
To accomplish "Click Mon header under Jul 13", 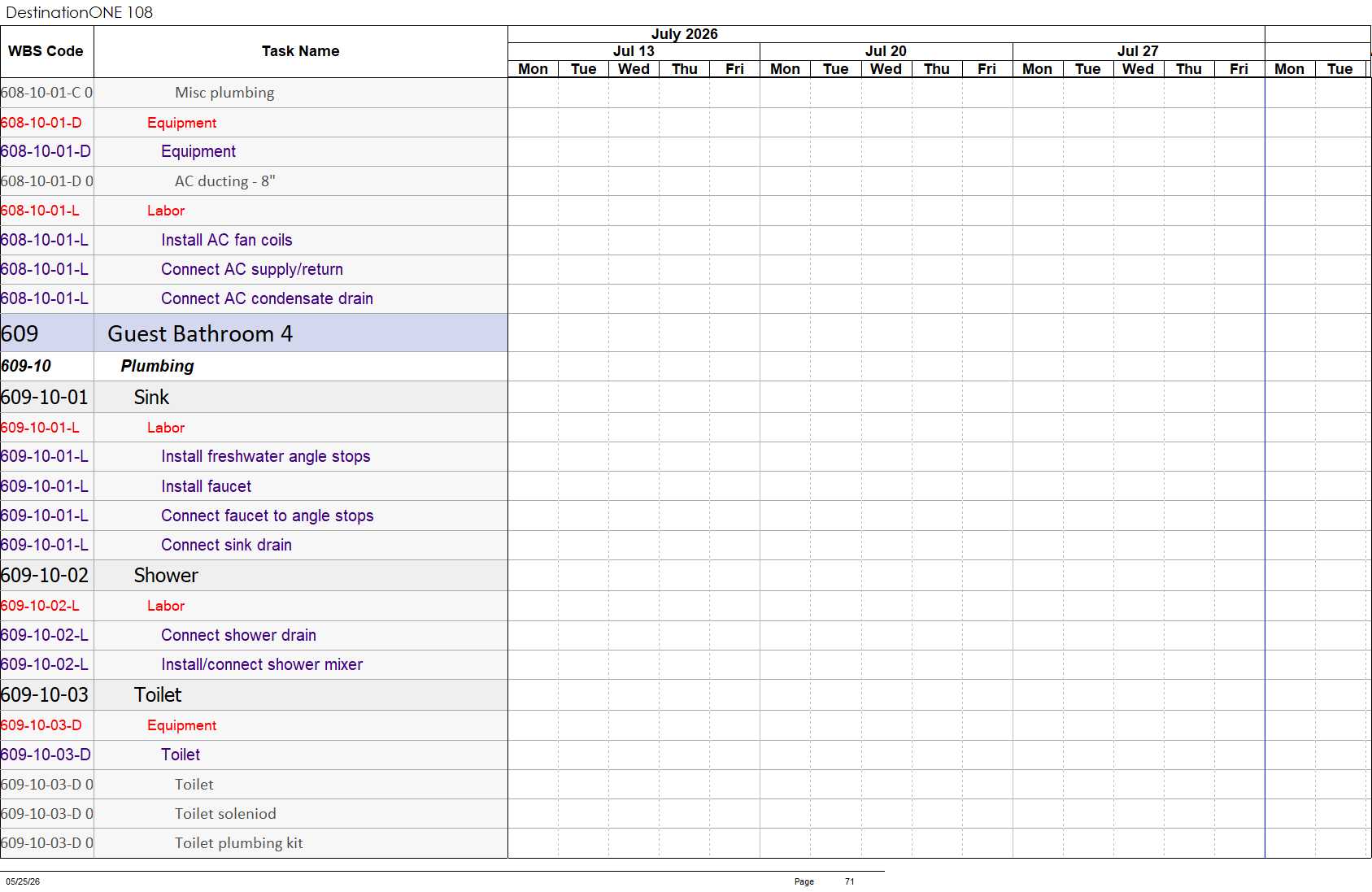I will (533, 69).
